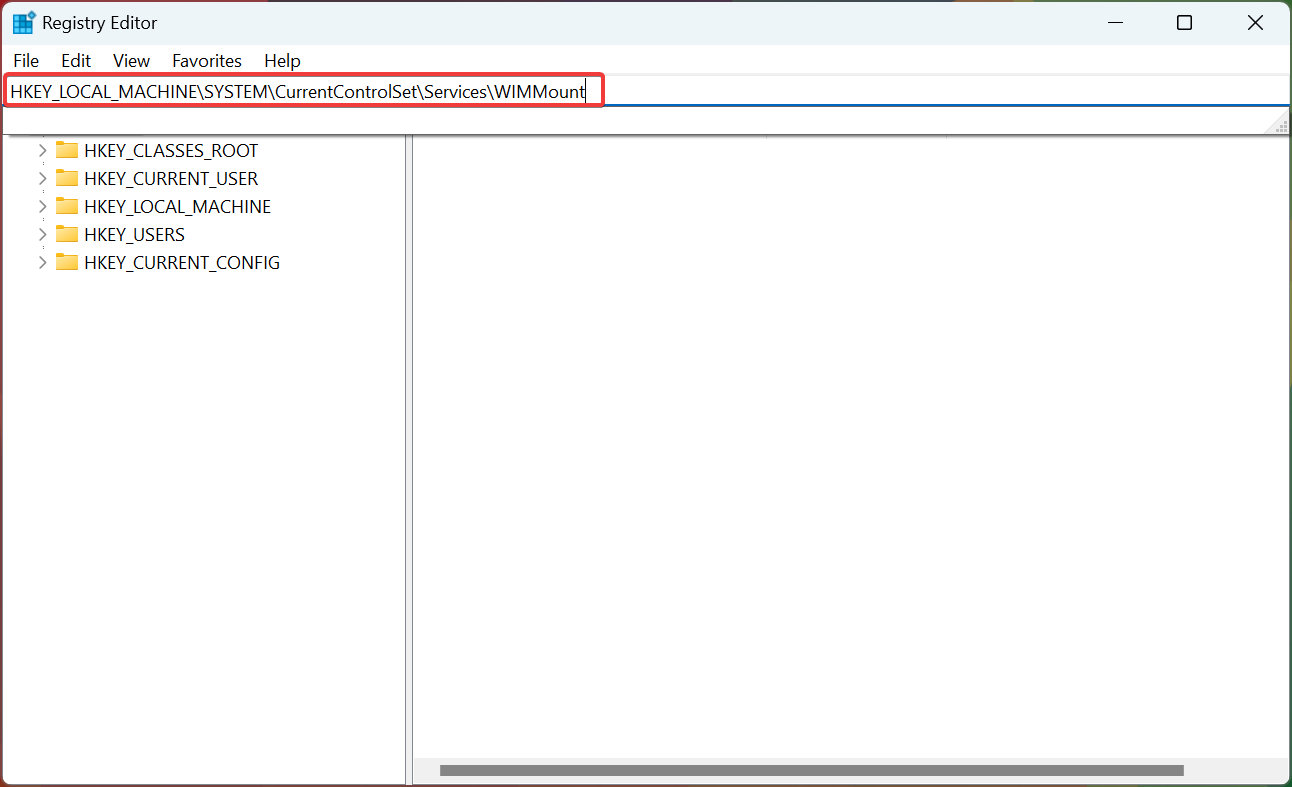Open the Help menu

pos(282,61)
